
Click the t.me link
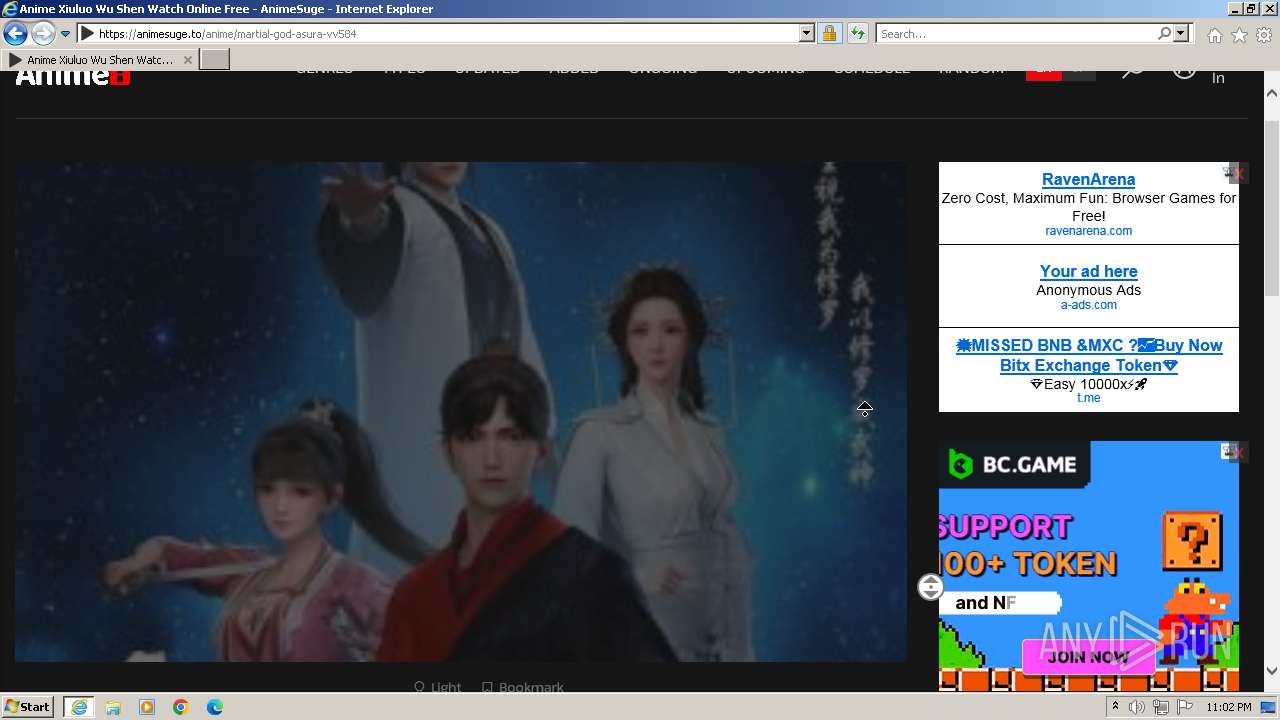1088,398
